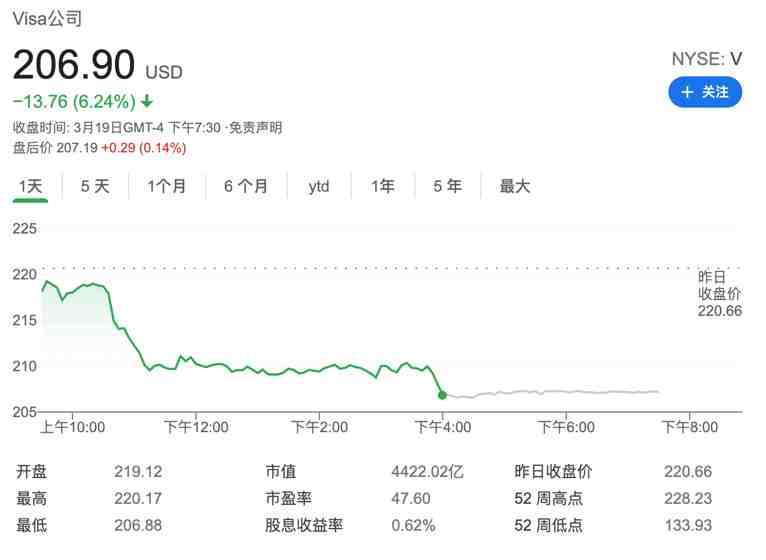Click the 下午8:00 axis label
Viewport: 766px width, 560px height.
pos(690,427)
